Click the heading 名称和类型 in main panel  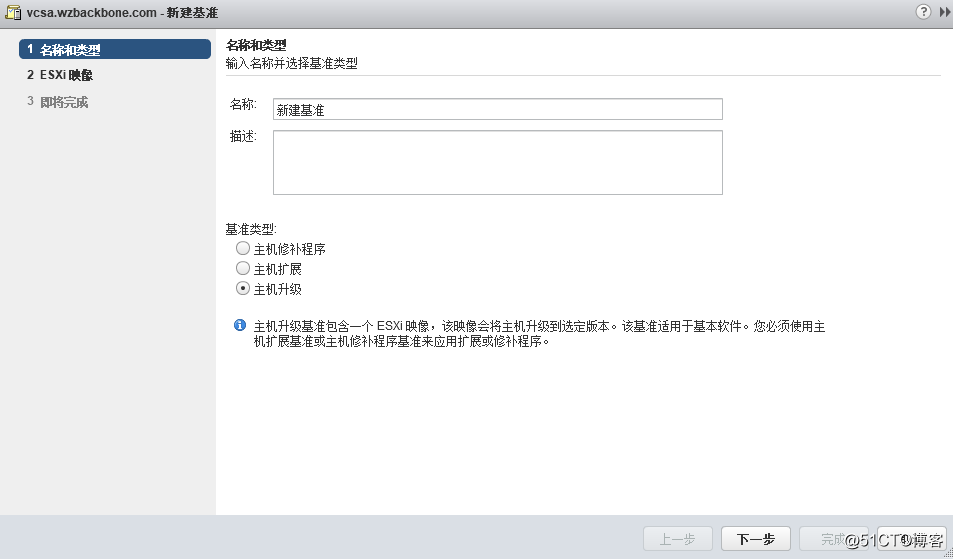(x=256, y=45)
